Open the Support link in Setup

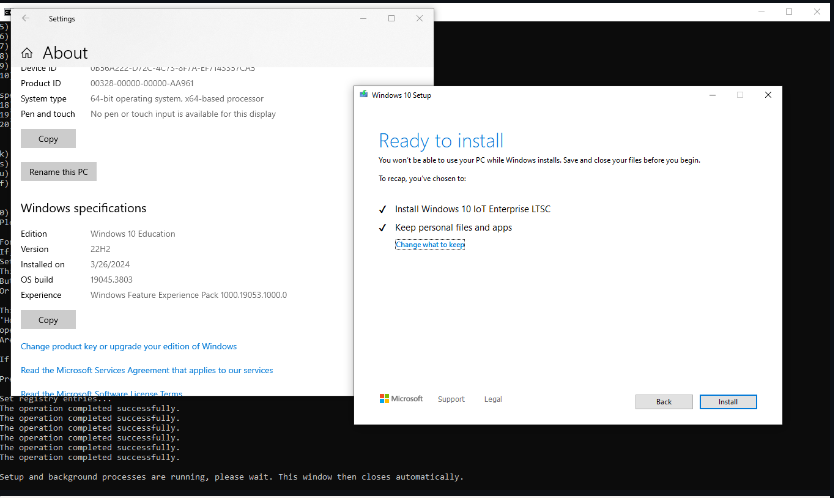(451, 399)
